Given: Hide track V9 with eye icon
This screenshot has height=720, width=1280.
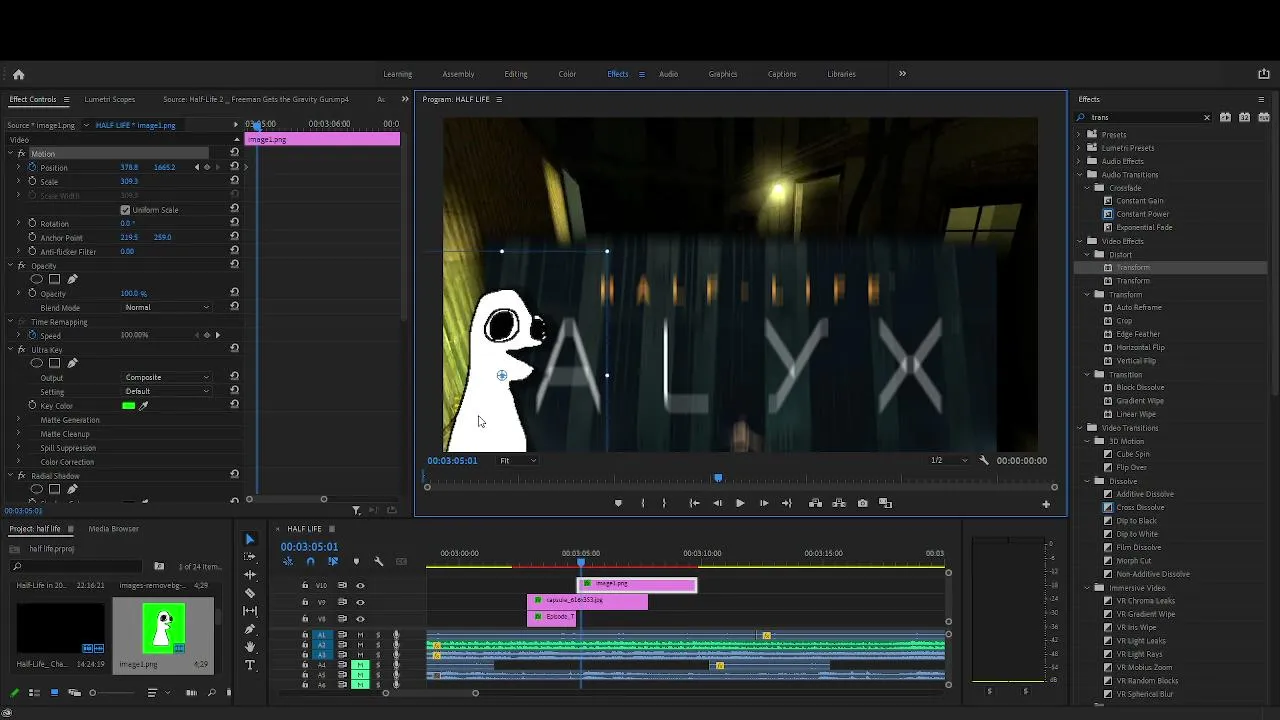Looking at the screenshot, I should pyautogui.click(x=360, y=602).
